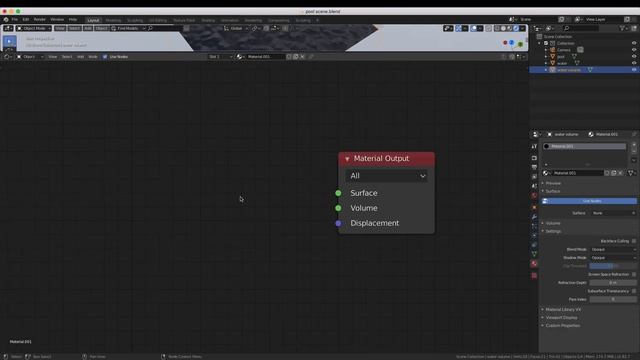Switch to the Layout workspace tab
This screenshot has height=360, width=640.
click(x=93, y=20)
